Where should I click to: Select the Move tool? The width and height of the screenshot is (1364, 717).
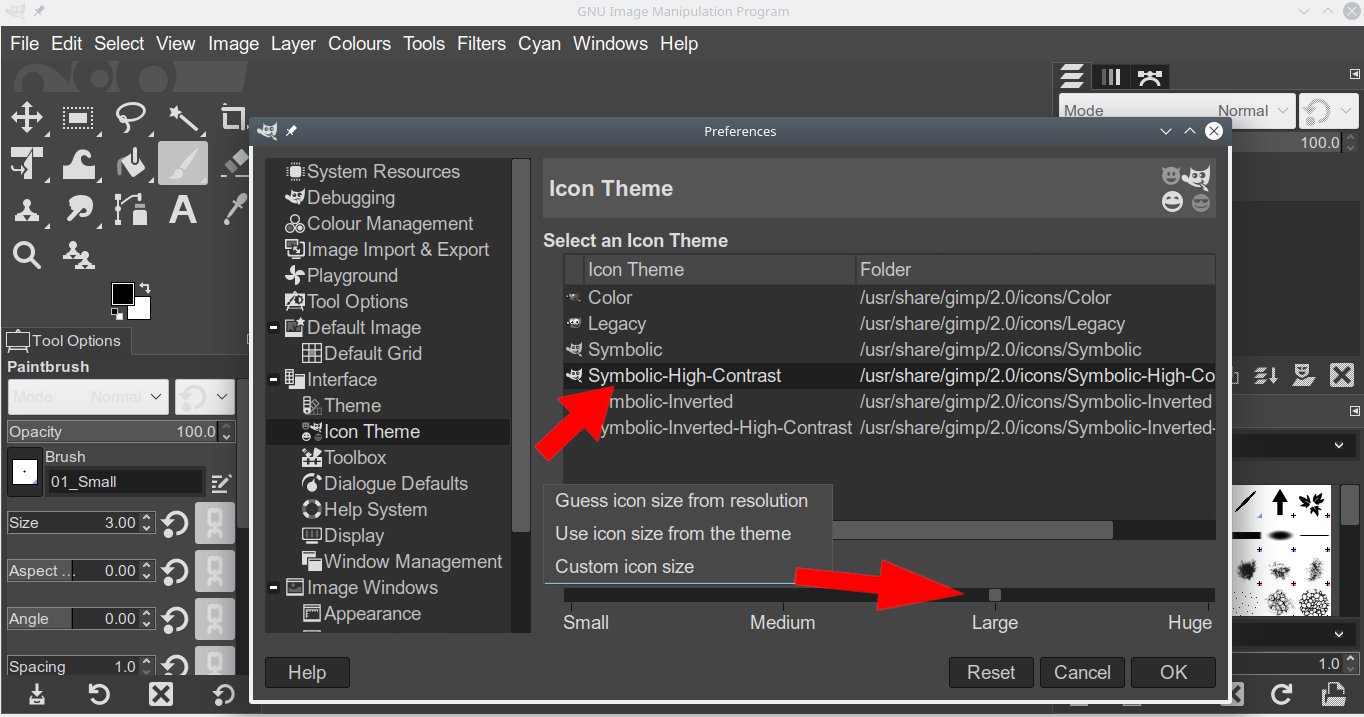pos(27,118)
